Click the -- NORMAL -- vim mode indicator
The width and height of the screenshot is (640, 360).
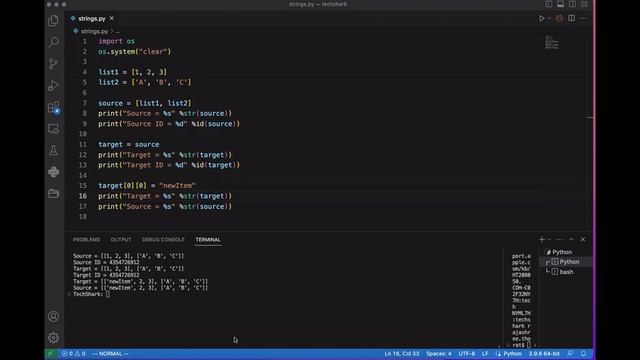coord(111,354)
